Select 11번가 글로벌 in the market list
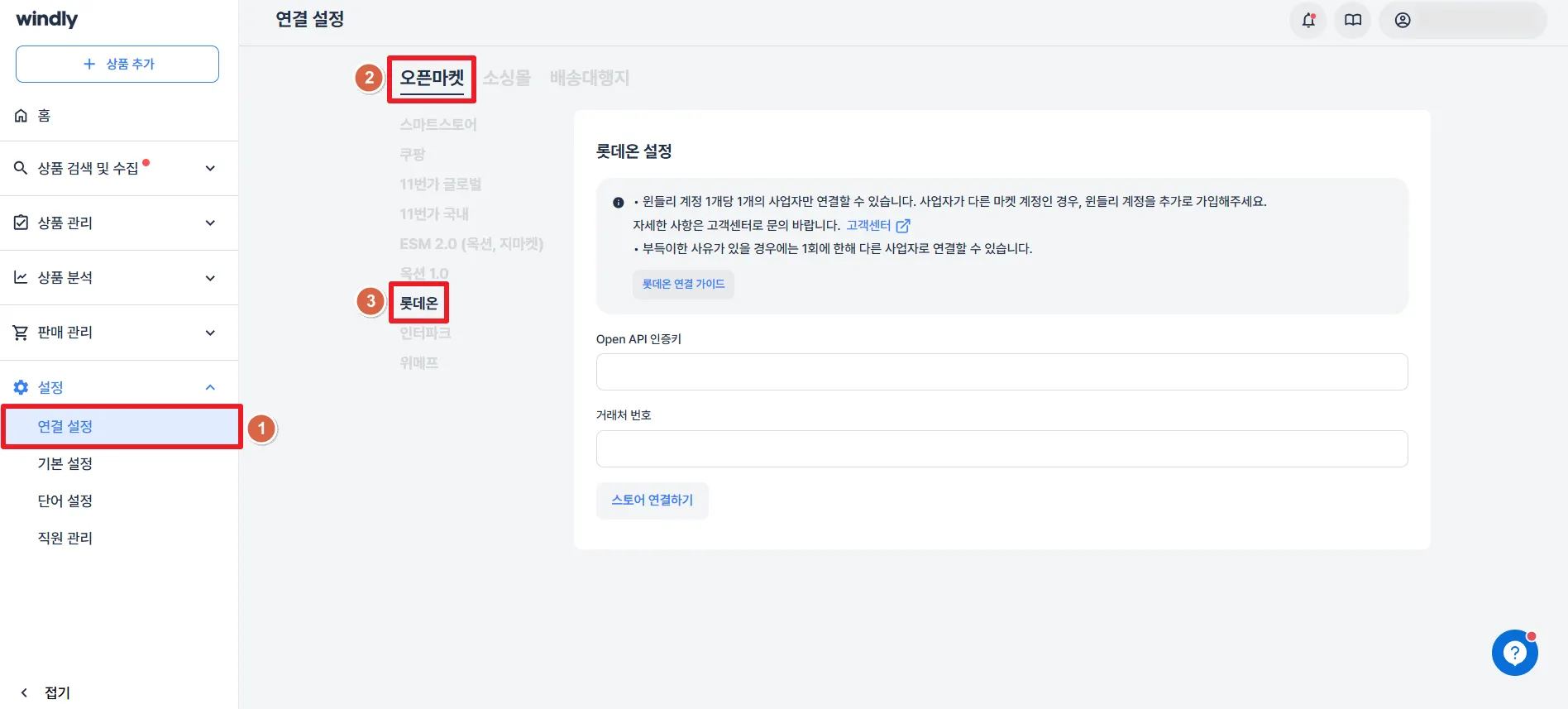1568x709 pixels. [x=440, y=184]
